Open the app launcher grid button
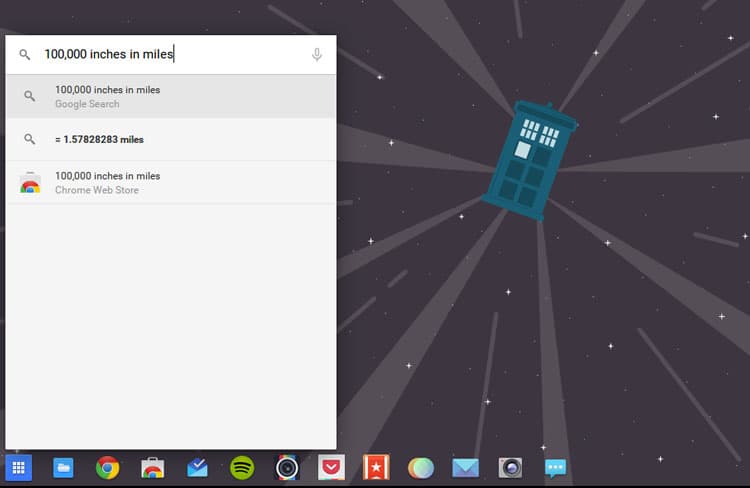The width and height of the screenshot is (750, 488). pyautogui.click(x=19, y=467)
